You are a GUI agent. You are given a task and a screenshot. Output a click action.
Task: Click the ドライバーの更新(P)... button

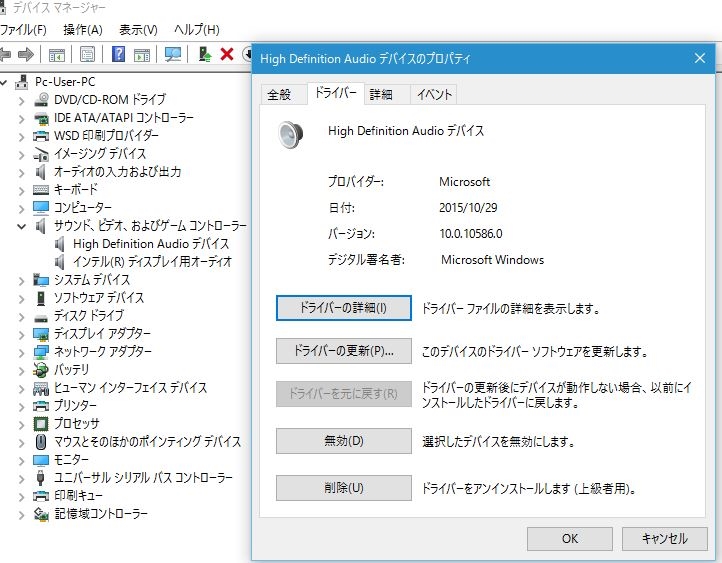click(x=344, y=351)
